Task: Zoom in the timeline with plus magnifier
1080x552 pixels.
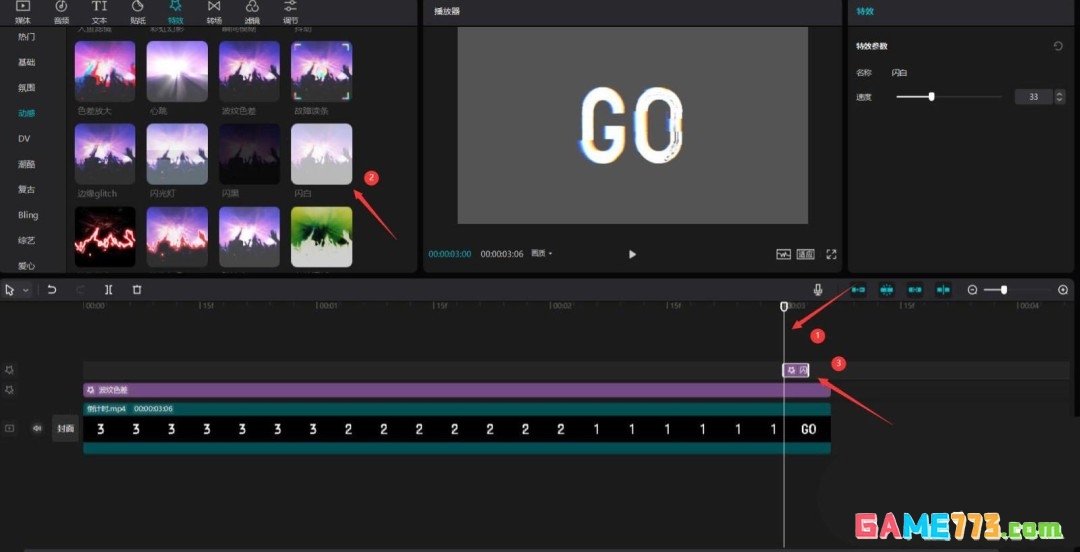Action: point(1063,290)
